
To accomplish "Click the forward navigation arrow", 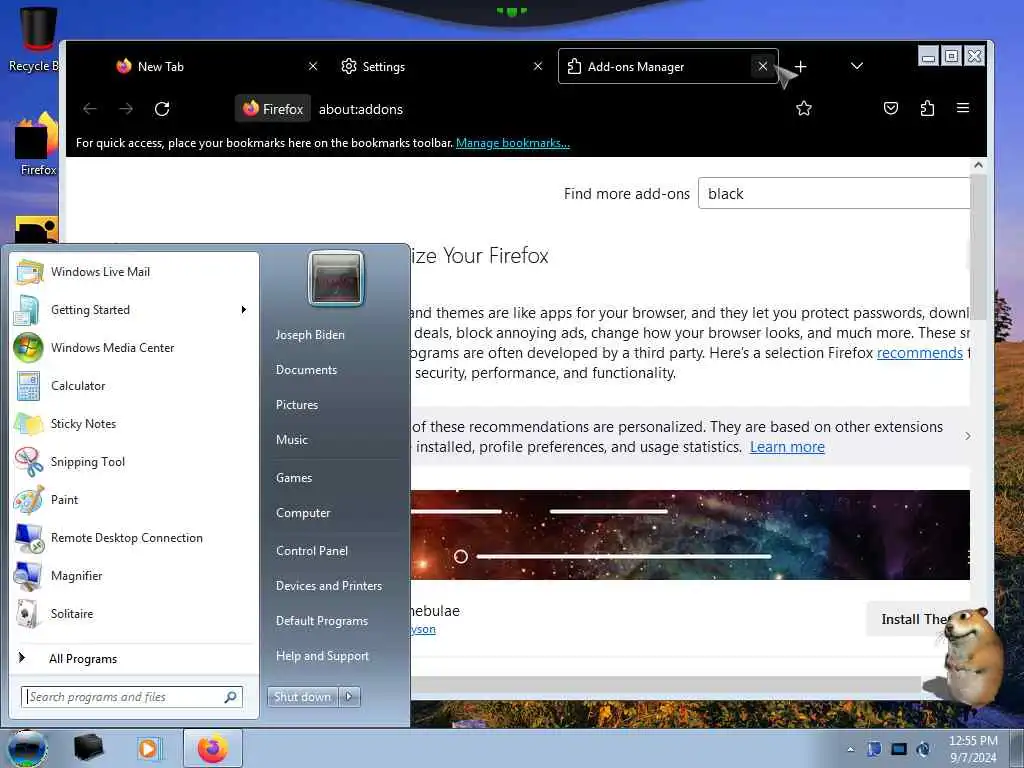I will [126, 109].
